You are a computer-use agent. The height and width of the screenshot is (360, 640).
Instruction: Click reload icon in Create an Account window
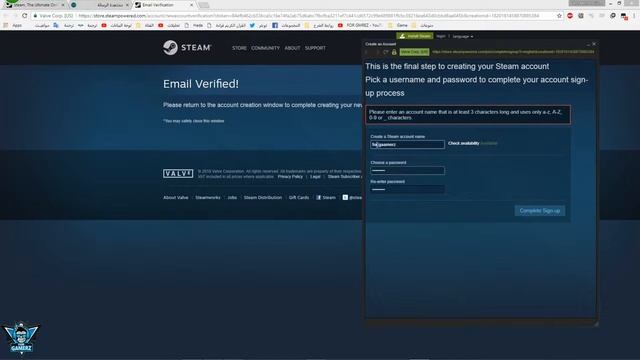385,52
